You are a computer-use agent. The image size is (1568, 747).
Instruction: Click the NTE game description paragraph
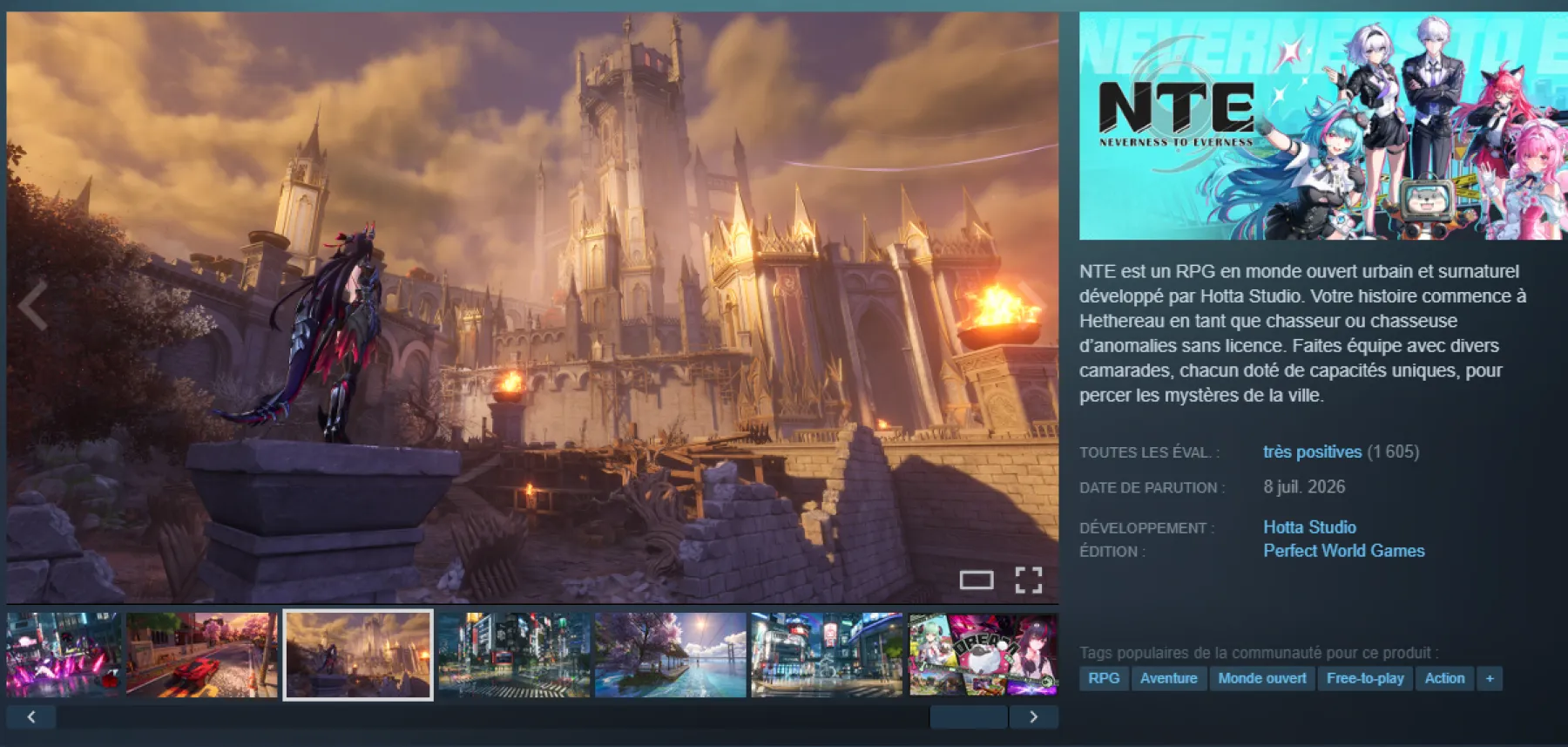pos(1303,333)
